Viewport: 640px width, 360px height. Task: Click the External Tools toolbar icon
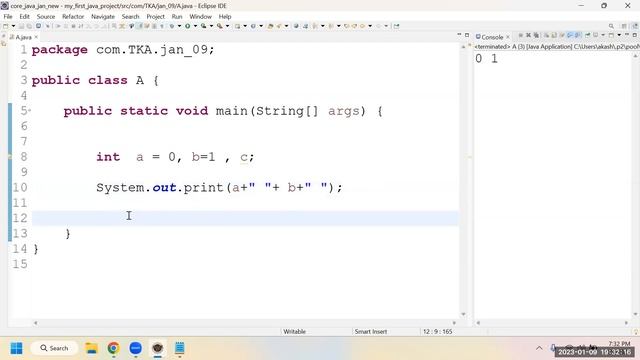tap(220, 26)
